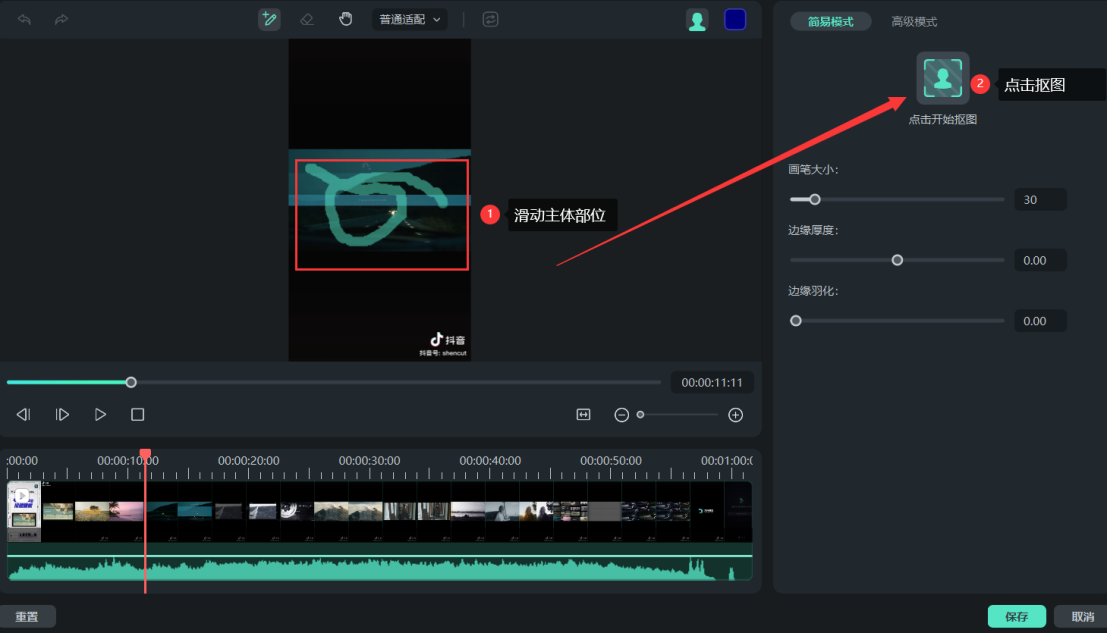
Task: Click the 保存 save button
Action: tap(1016, 616)
